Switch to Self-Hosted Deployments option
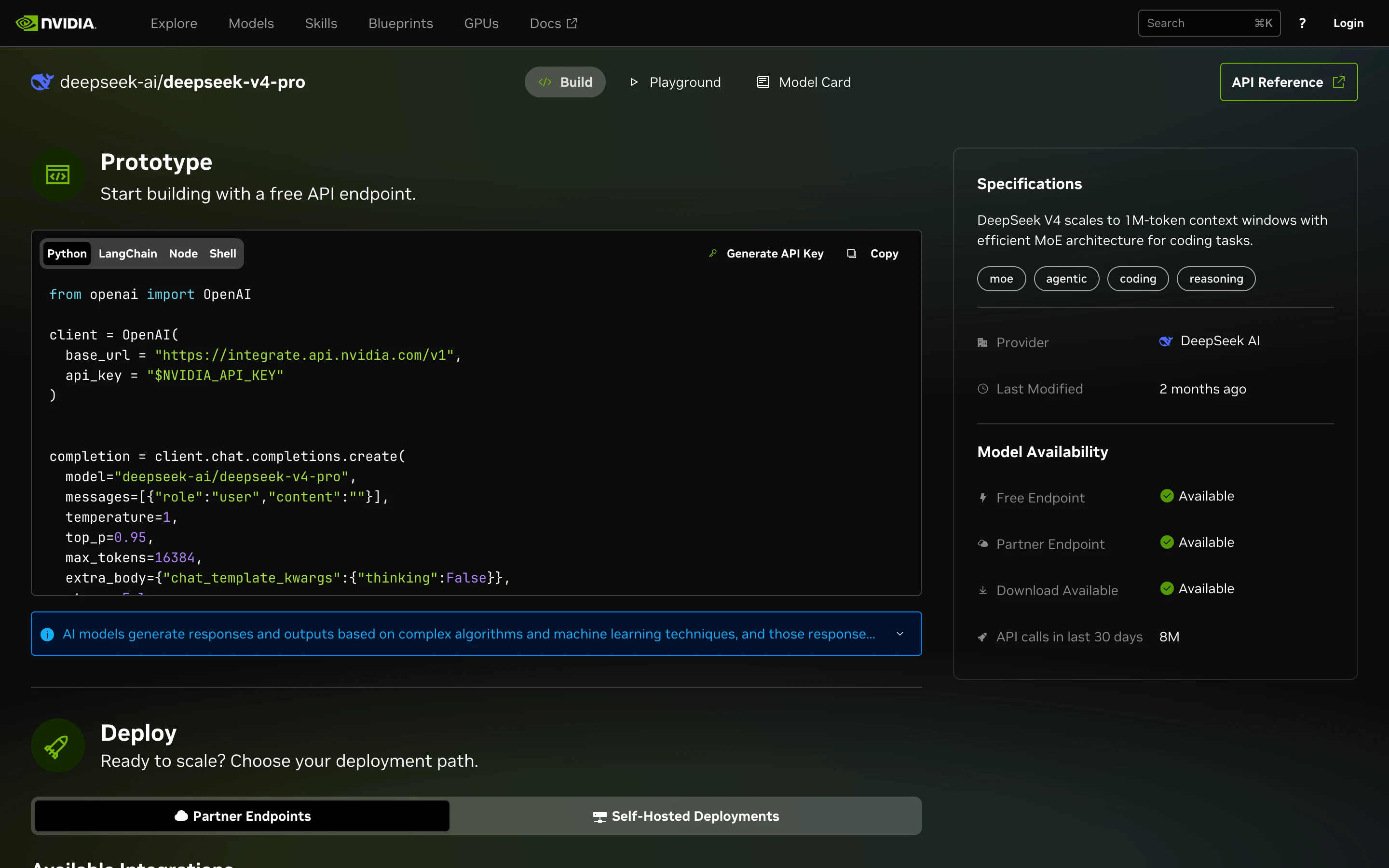 click(x=685, y=816)
